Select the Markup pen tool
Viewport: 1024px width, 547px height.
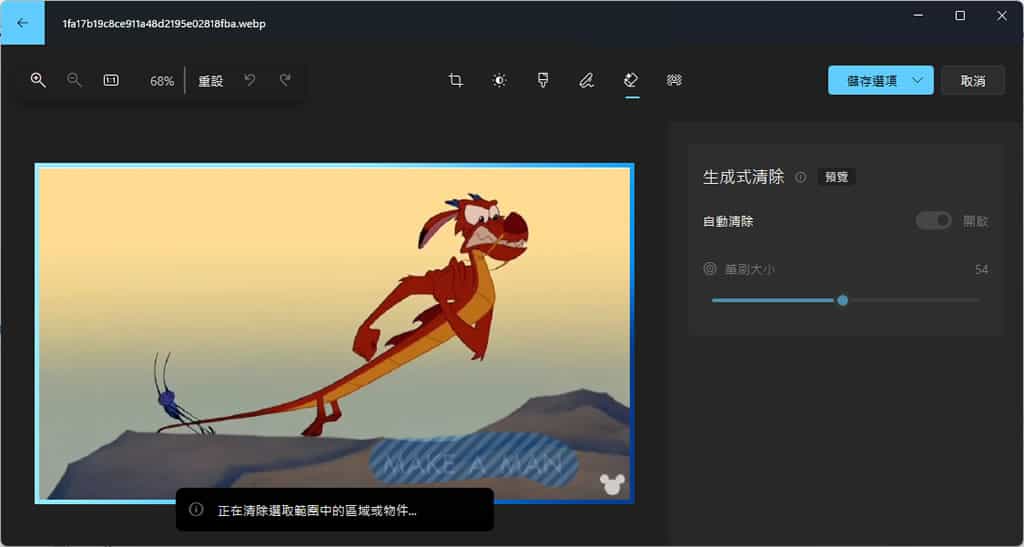point(586,80)
